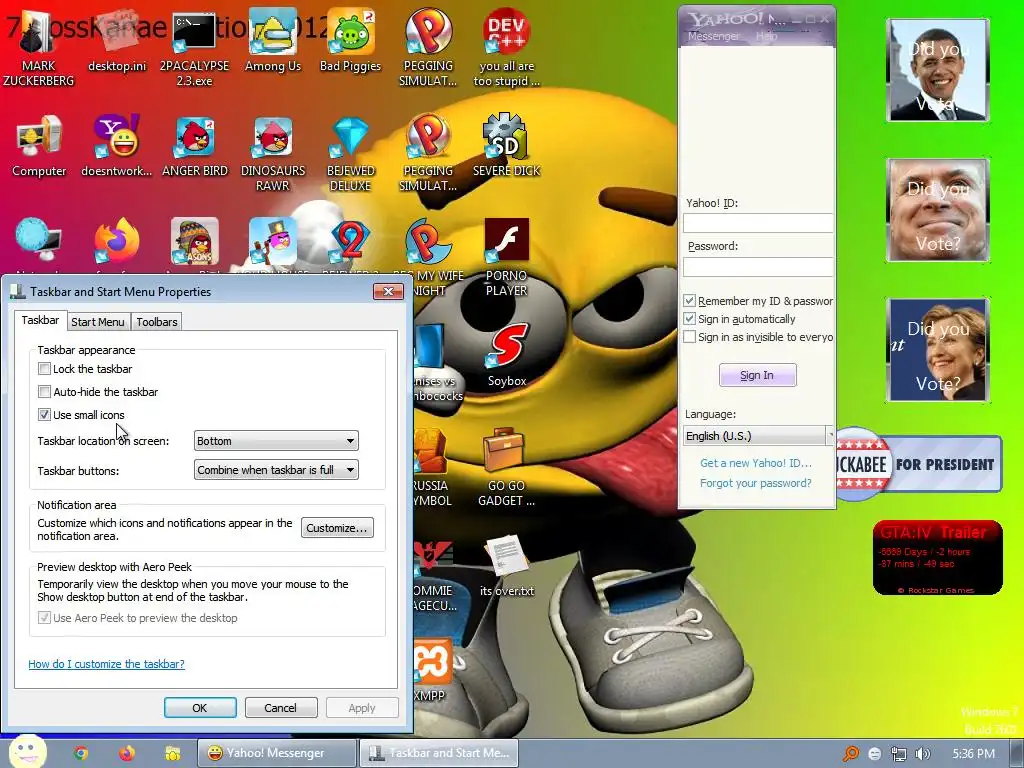Open Yahoo Messenger Language dropdown
Screen dimensions: 1024x768
pyautogui.click(x=758, y=436)
